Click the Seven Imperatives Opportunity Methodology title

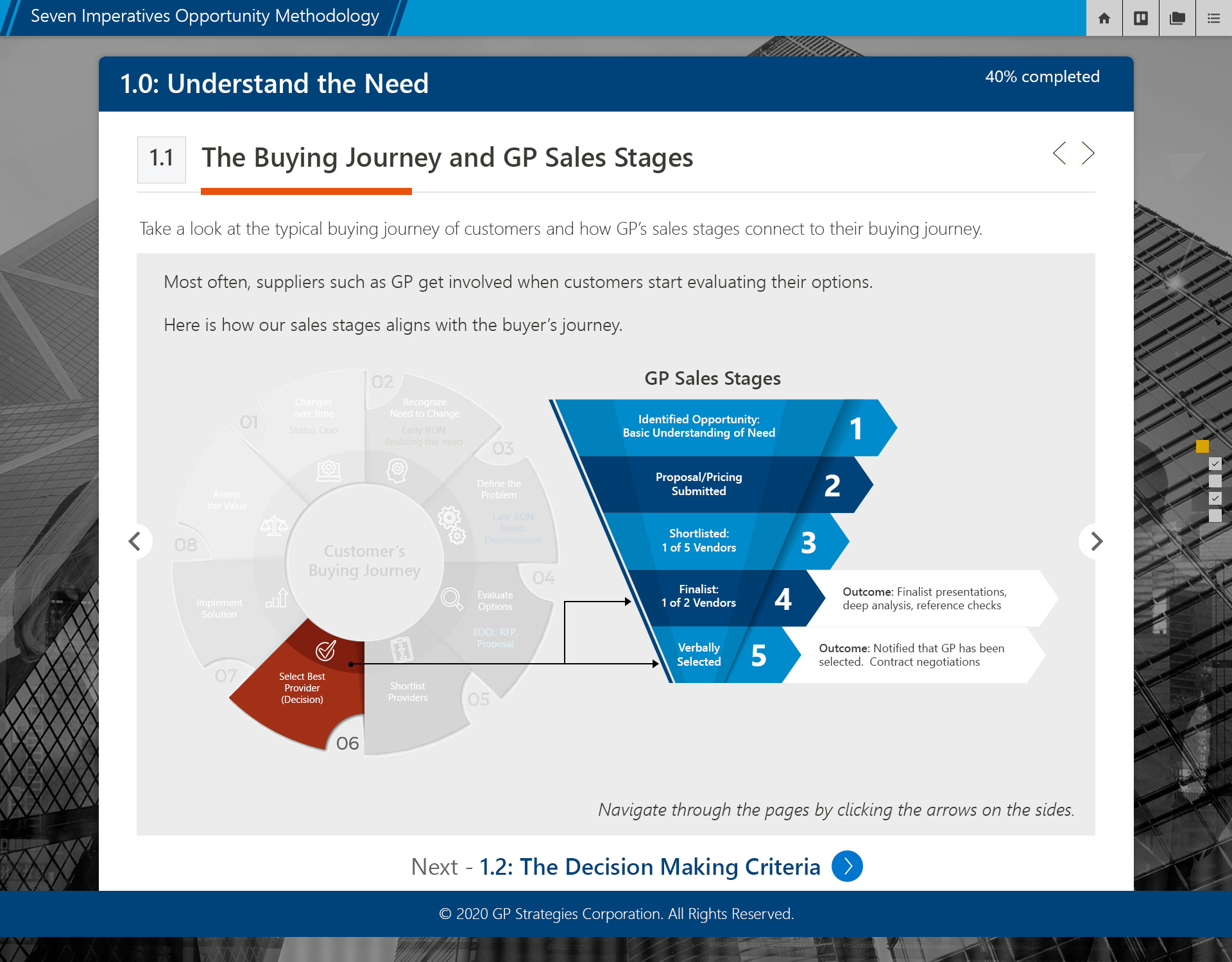pos(205,16)
